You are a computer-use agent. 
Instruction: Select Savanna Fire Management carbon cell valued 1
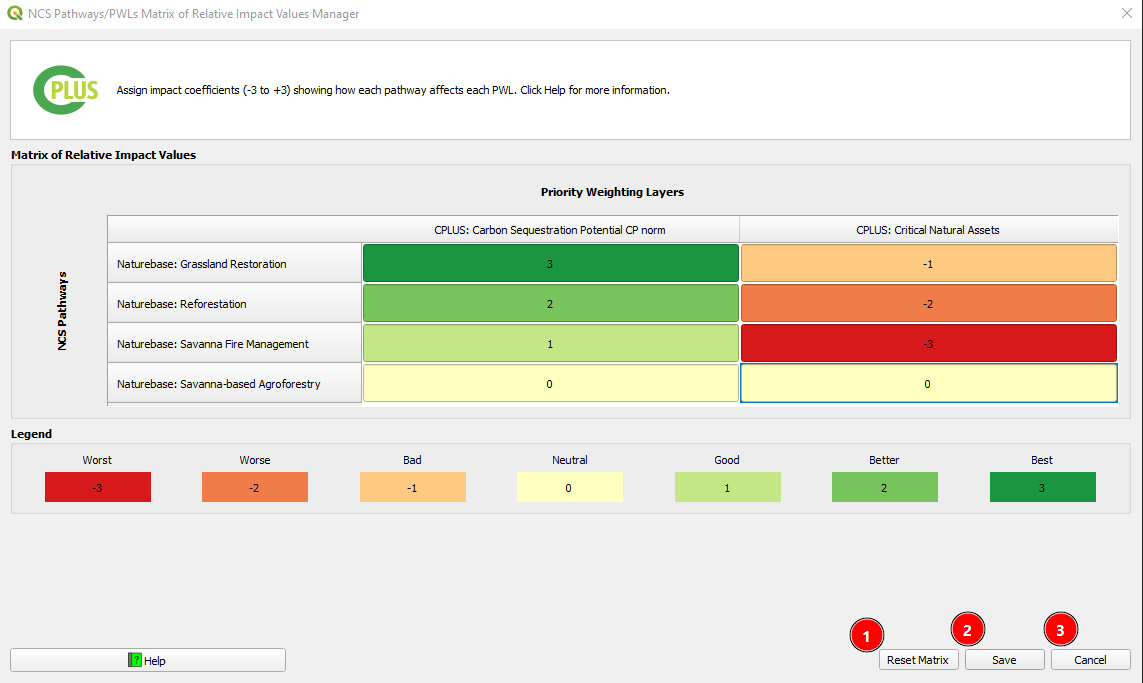click(550, 344)
